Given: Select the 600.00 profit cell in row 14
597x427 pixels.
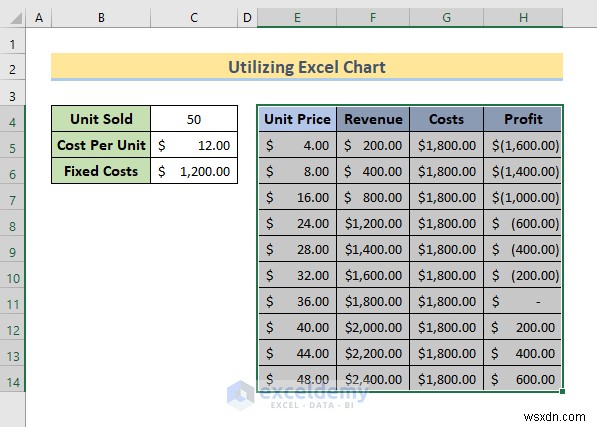Looking at the screenshot, I should 523,379.
